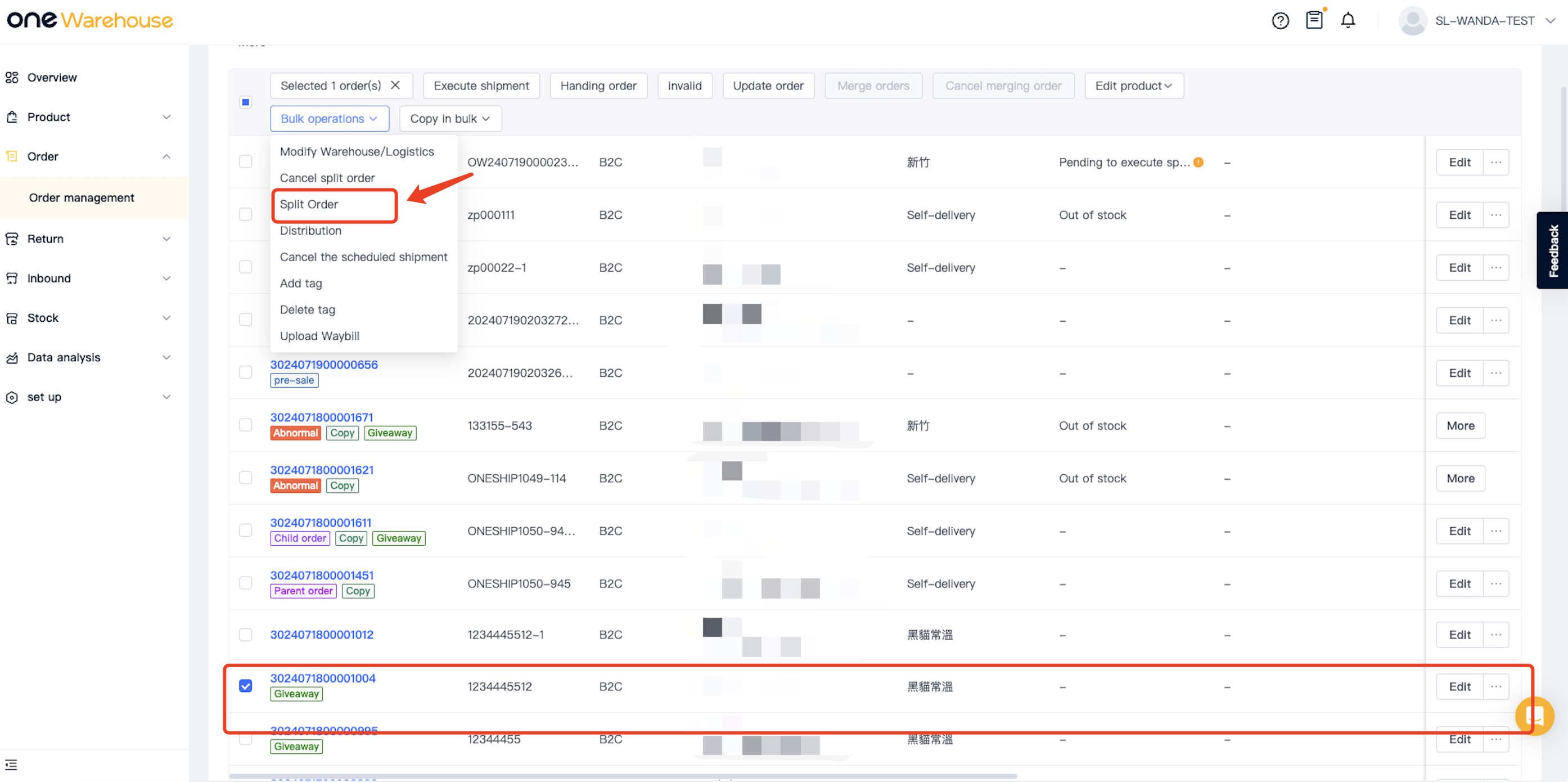Go to Order management page
This screenshot has height=782, width=1568.
point(82,198)
